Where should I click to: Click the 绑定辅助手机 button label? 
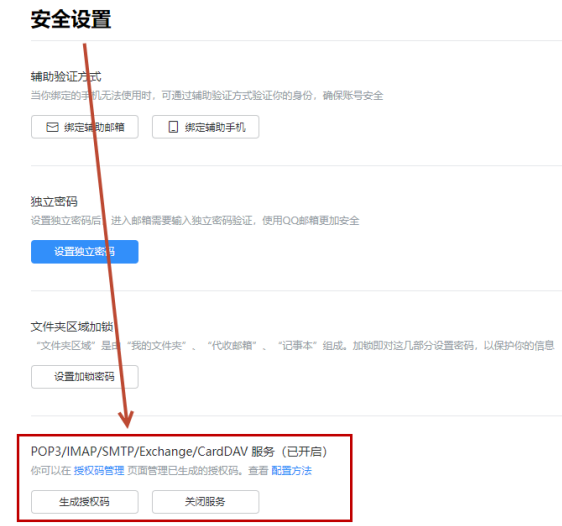215,127
